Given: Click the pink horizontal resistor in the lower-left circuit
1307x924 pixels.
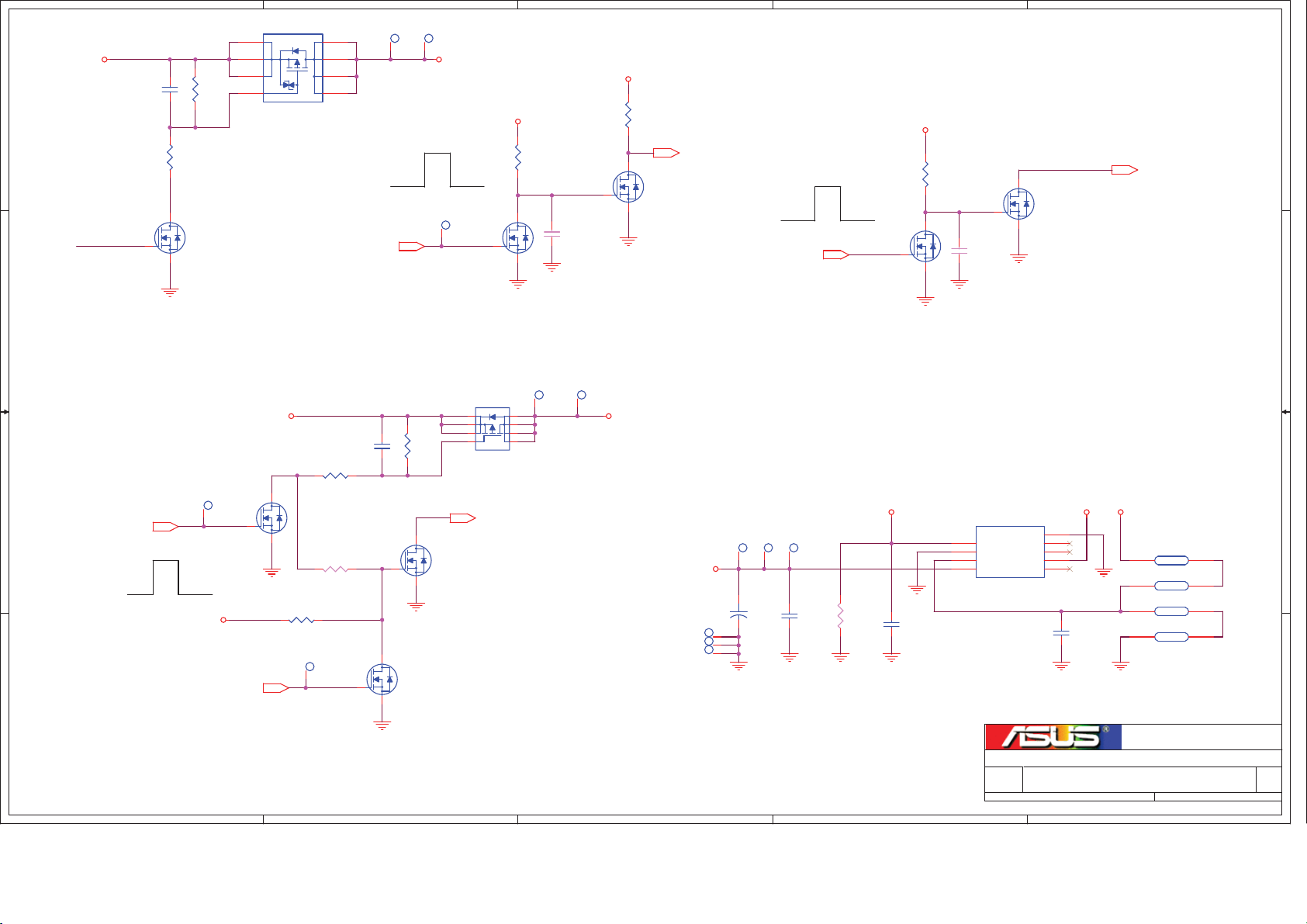Looking at the screenshot, I should tap(335, 569).
